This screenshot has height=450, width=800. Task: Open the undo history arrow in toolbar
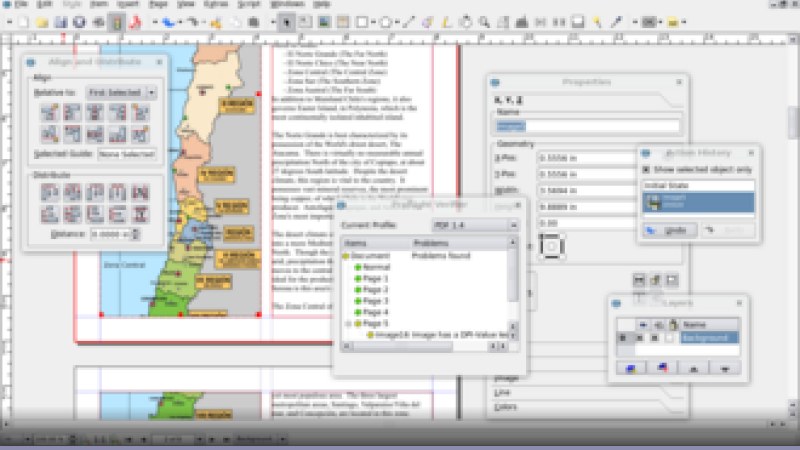pyautogui.click(x=180, y=22)
